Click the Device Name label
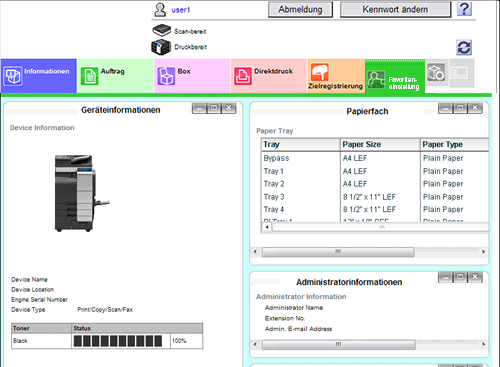The width and height of the screenshot is (500, 367). pos(29,280)
